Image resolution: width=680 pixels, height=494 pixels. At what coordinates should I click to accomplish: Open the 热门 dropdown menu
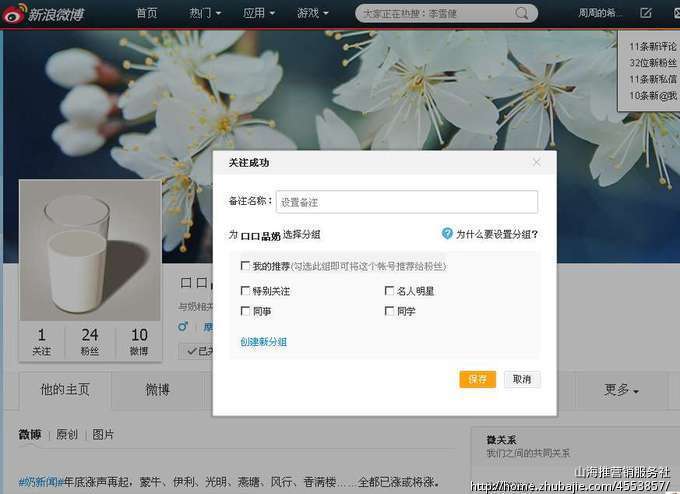pyautogui.click(x=205, y=13)
